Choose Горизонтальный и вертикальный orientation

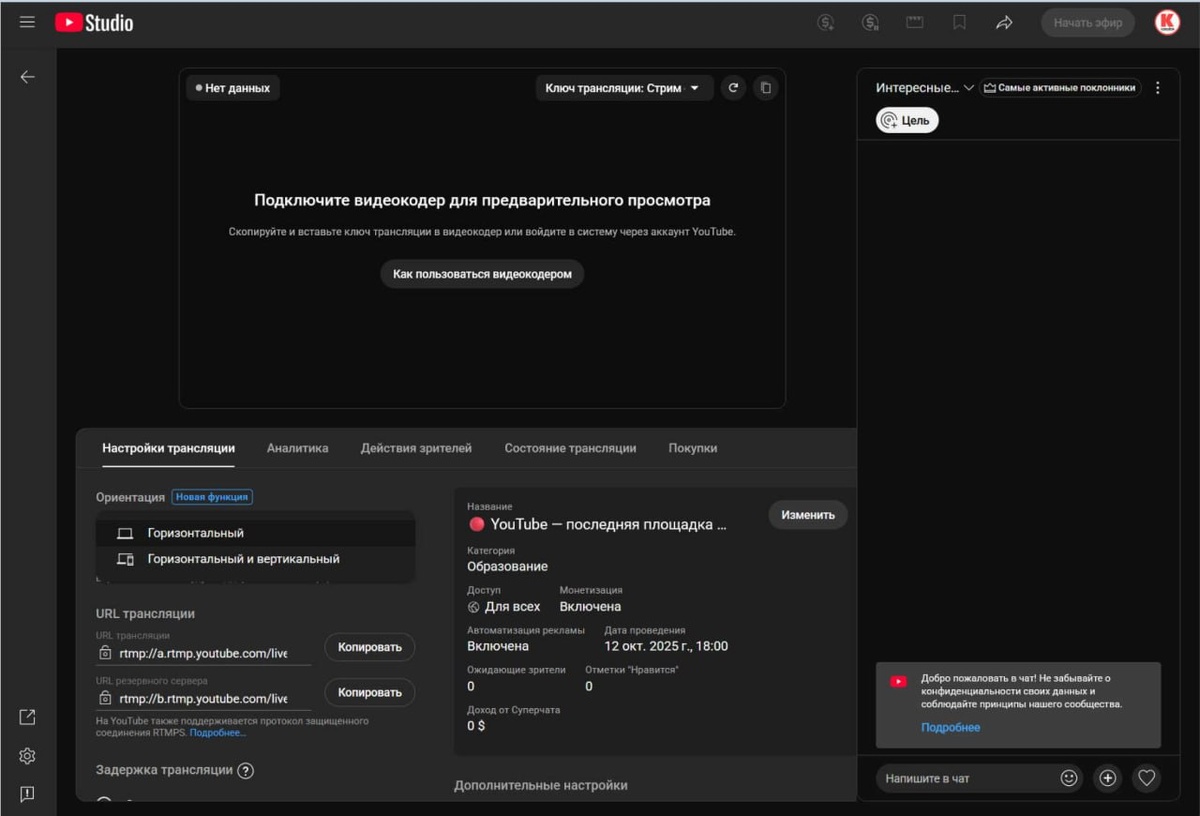coord(255,559)
